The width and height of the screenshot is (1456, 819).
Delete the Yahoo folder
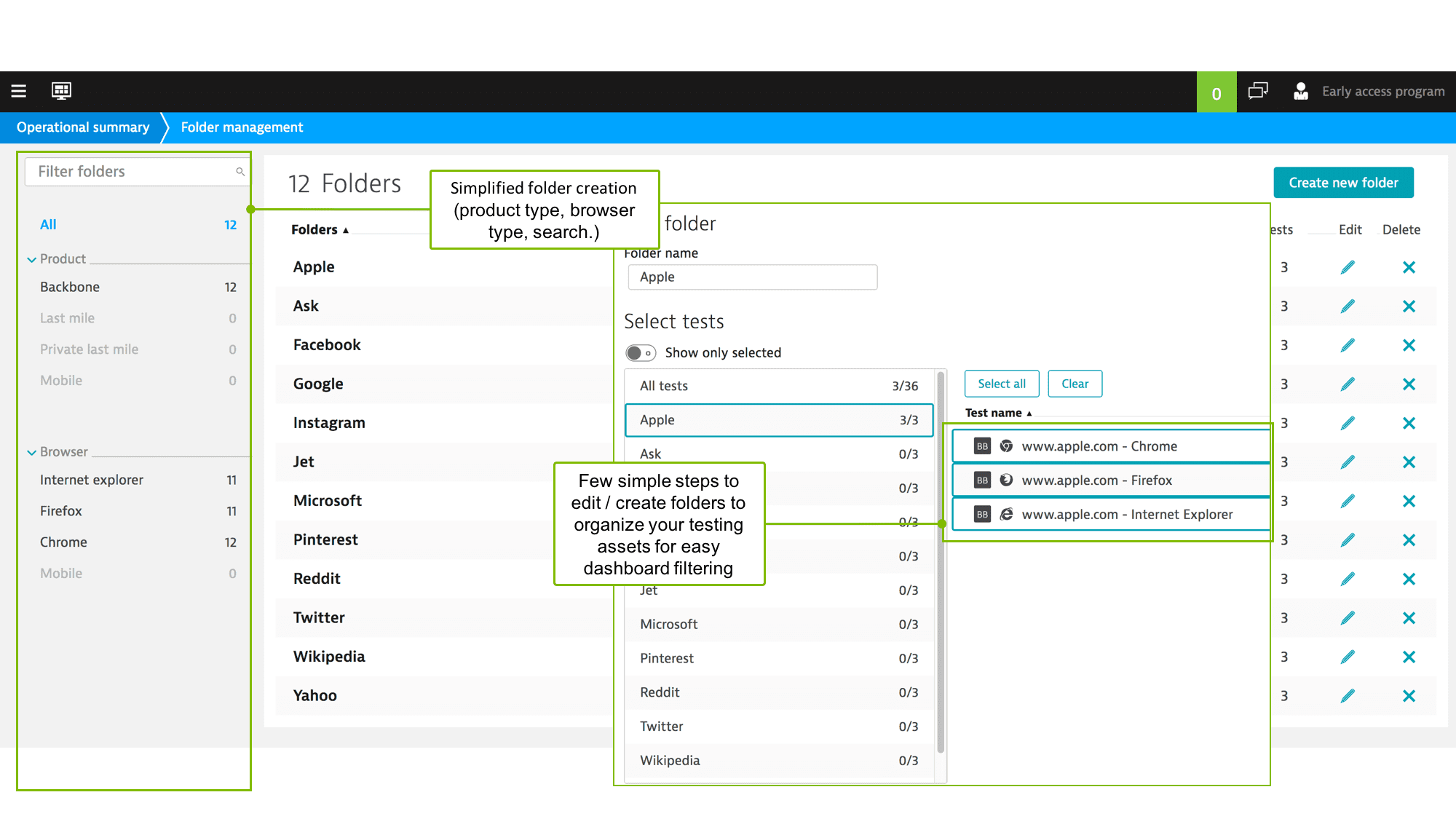(x=1409, y=696)
